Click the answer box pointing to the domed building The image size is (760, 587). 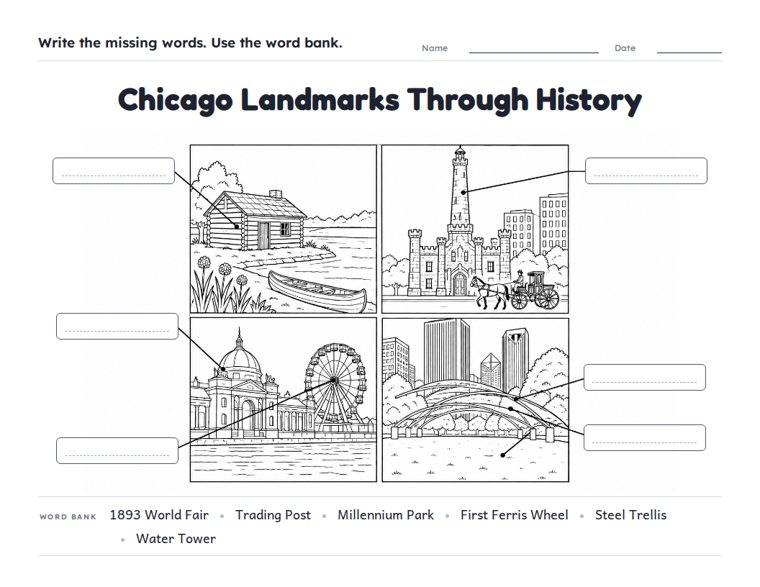tap(117, 326)
